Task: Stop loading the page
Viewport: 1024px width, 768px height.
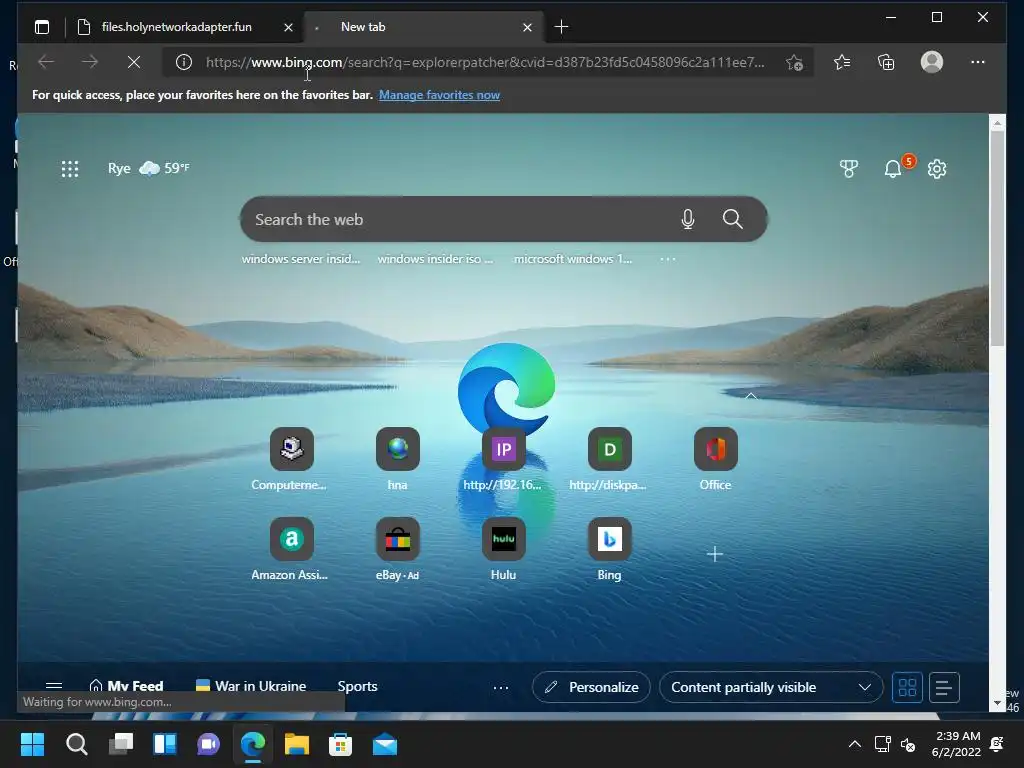Action: coord(134,62)
